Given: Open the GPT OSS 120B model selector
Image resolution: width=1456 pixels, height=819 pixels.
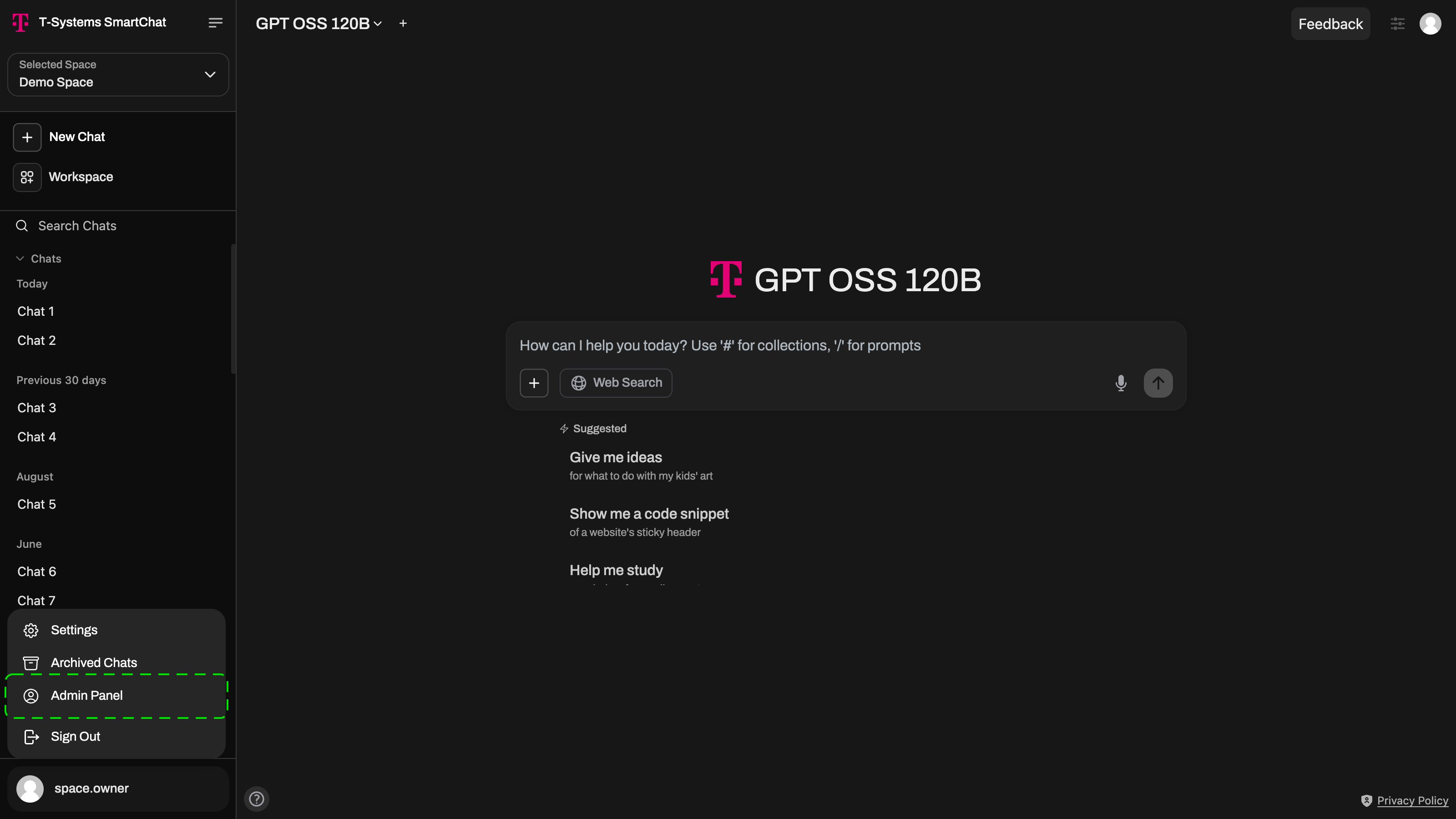Looking at the screenshot, I should [x=319, y=23].
